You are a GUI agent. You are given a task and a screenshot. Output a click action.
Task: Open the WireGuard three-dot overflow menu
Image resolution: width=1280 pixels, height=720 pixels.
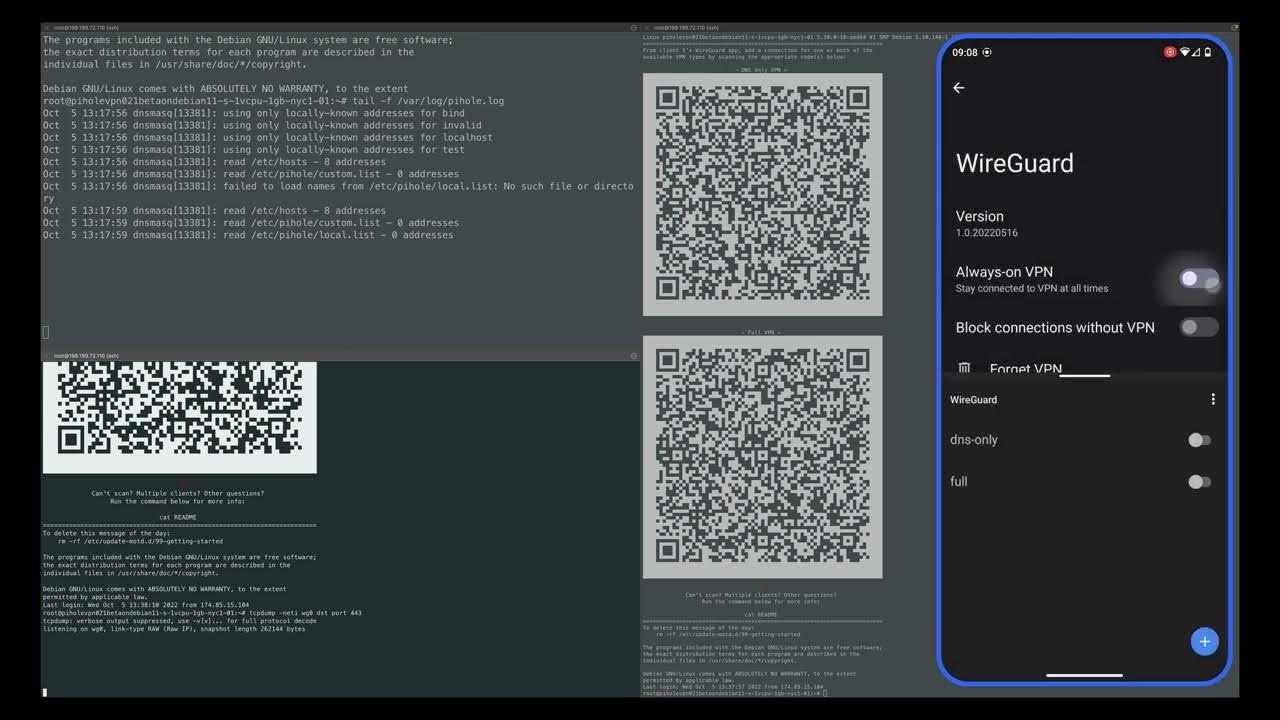click(1213, 399)
